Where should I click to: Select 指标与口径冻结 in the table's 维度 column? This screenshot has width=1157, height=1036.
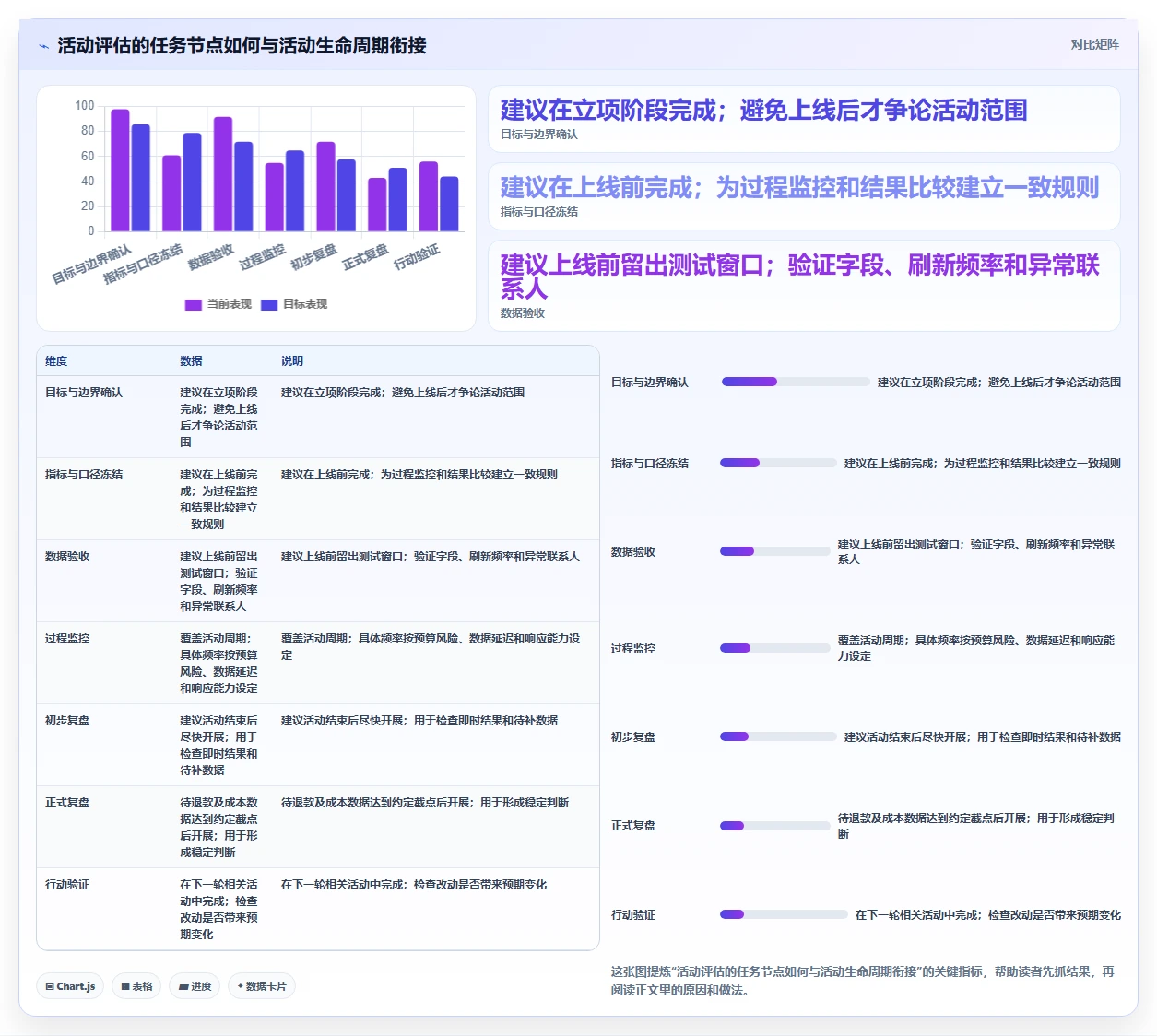(84, 475)
